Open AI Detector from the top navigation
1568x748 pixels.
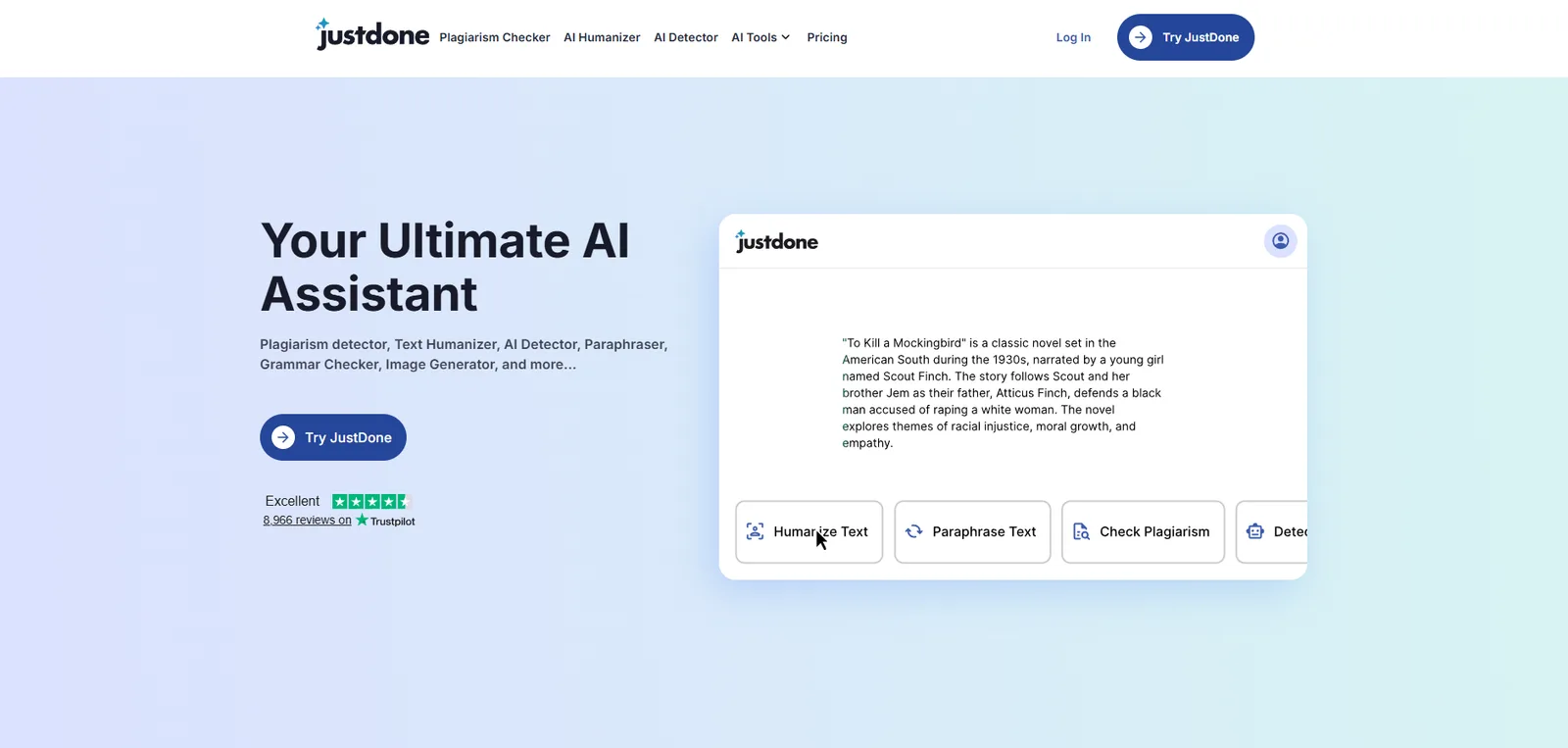(x=686, y=37)
